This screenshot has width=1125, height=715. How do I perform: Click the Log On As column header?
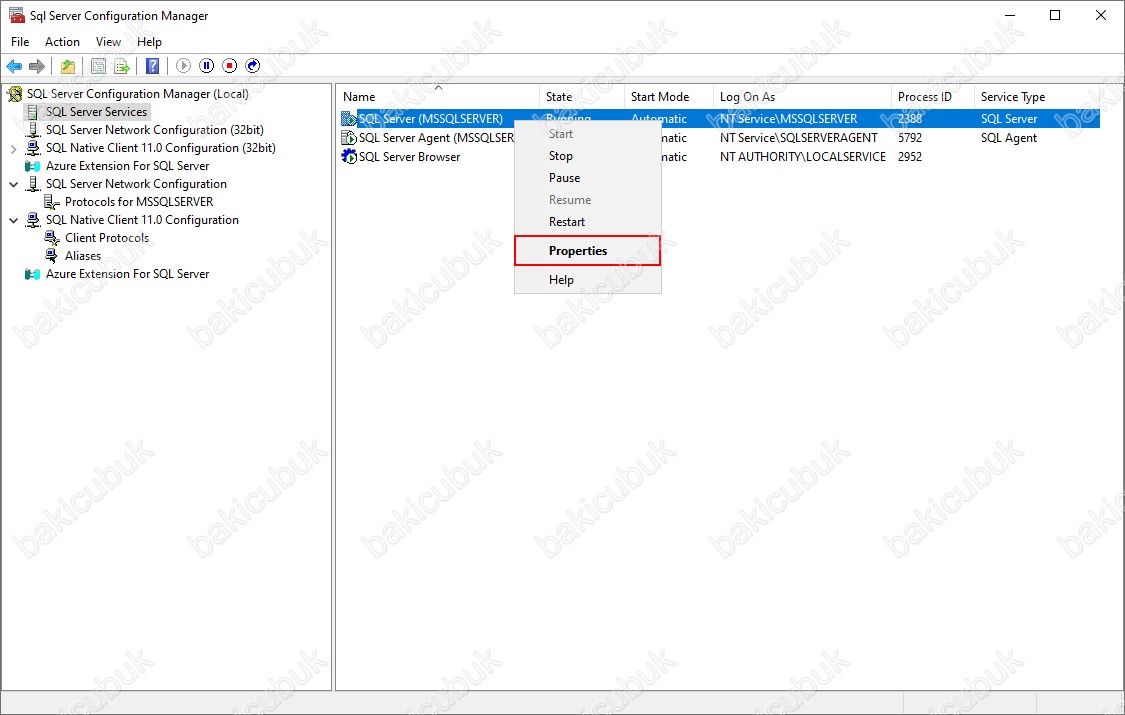pos(747,97)
